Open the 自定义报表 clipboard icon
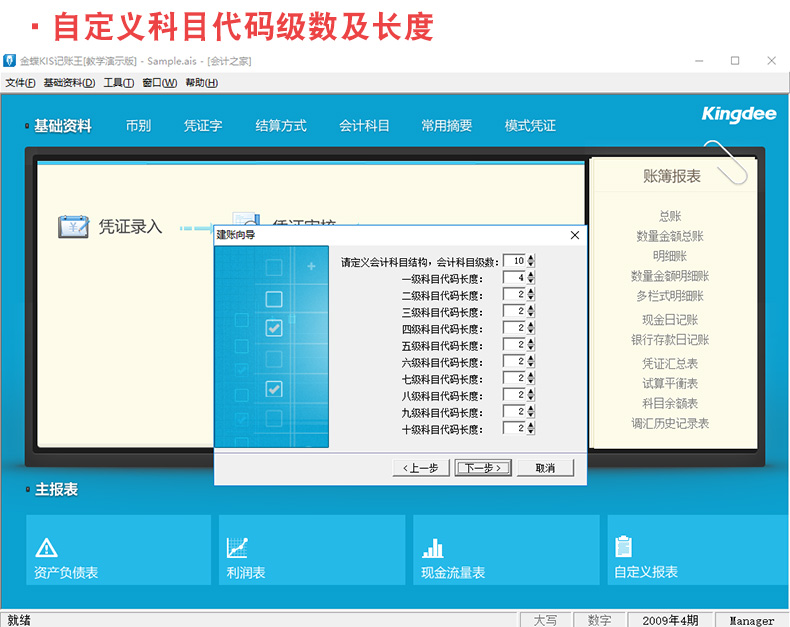 point(624,547)
